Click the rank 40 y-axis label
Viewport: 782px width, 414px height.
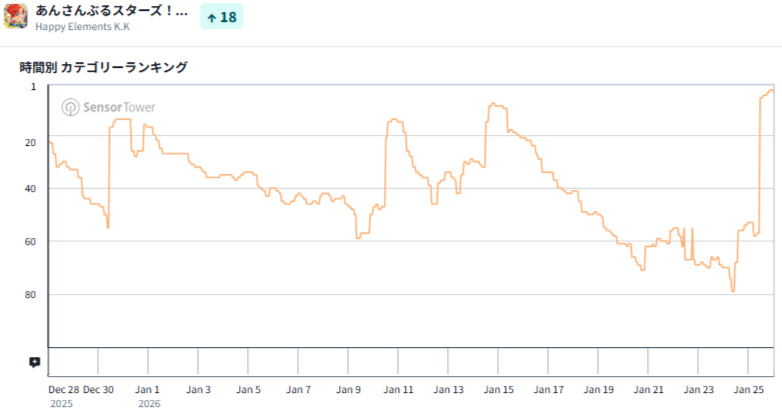pos(30,188)
